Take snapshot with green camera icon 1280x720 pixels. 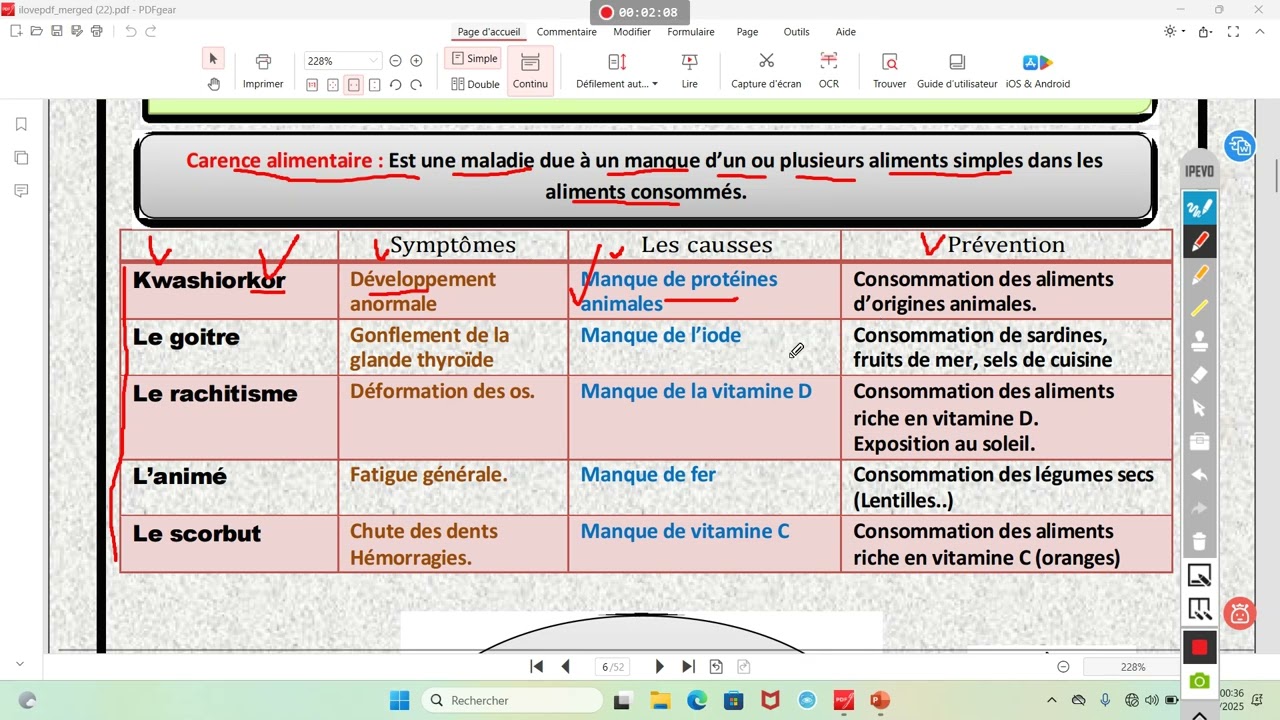[x=1199, y=681]
